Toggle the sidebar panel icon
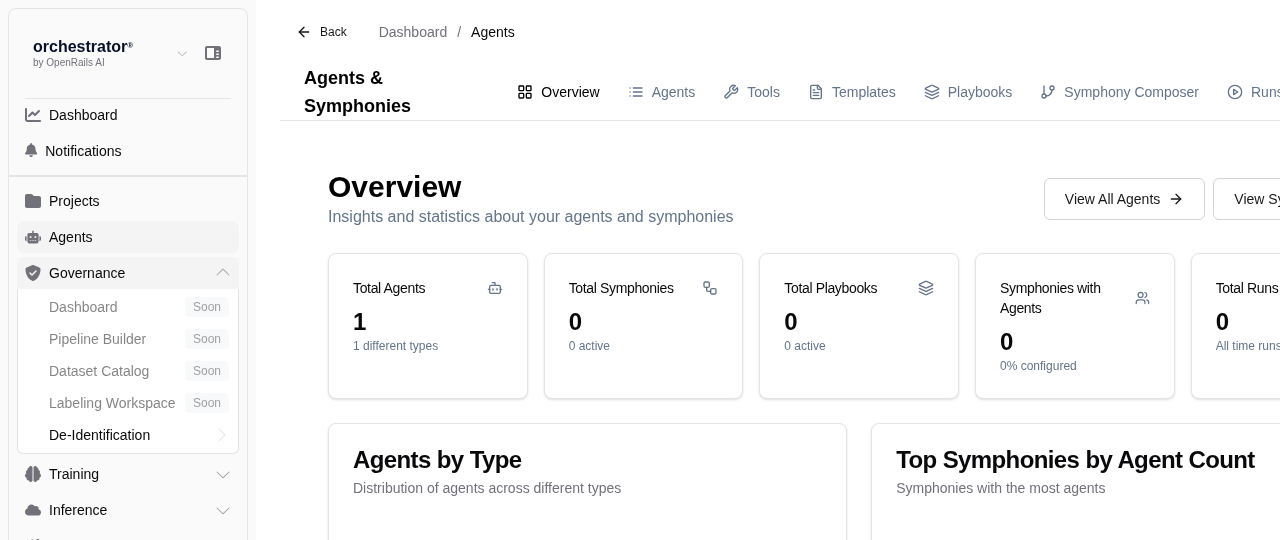This screenshot has width=1280, height=540. [x=213, y=53]
